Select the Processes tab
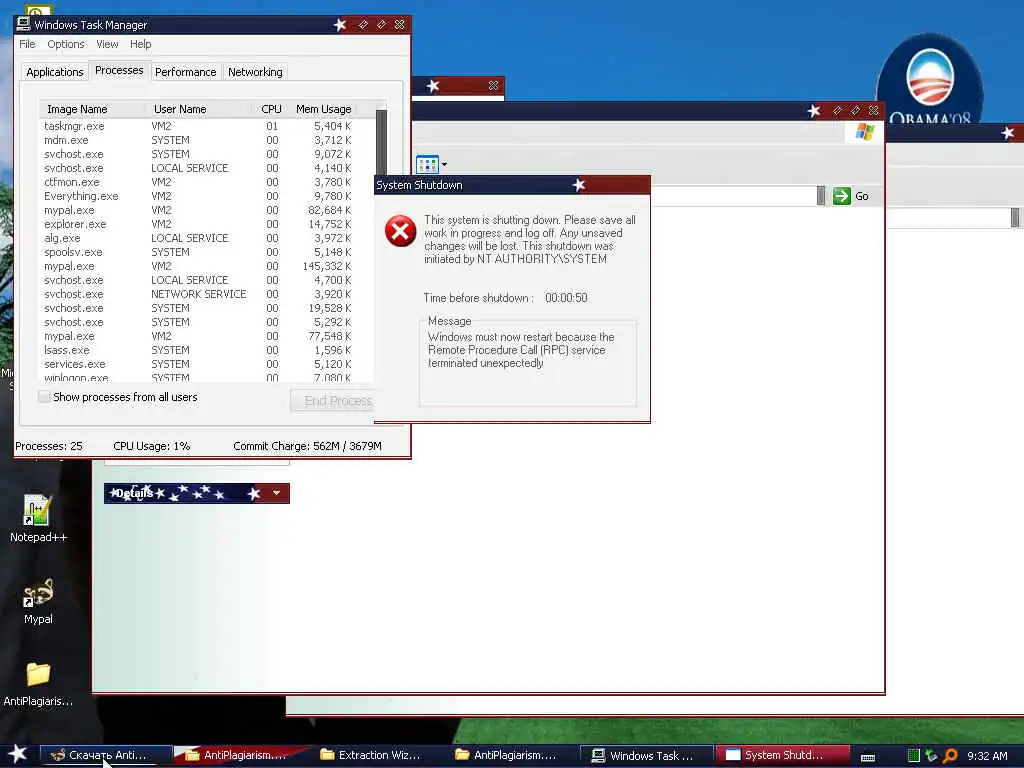Image resolution: width=1024 pixels, height=768 pixels. click(x=119, y=70)
